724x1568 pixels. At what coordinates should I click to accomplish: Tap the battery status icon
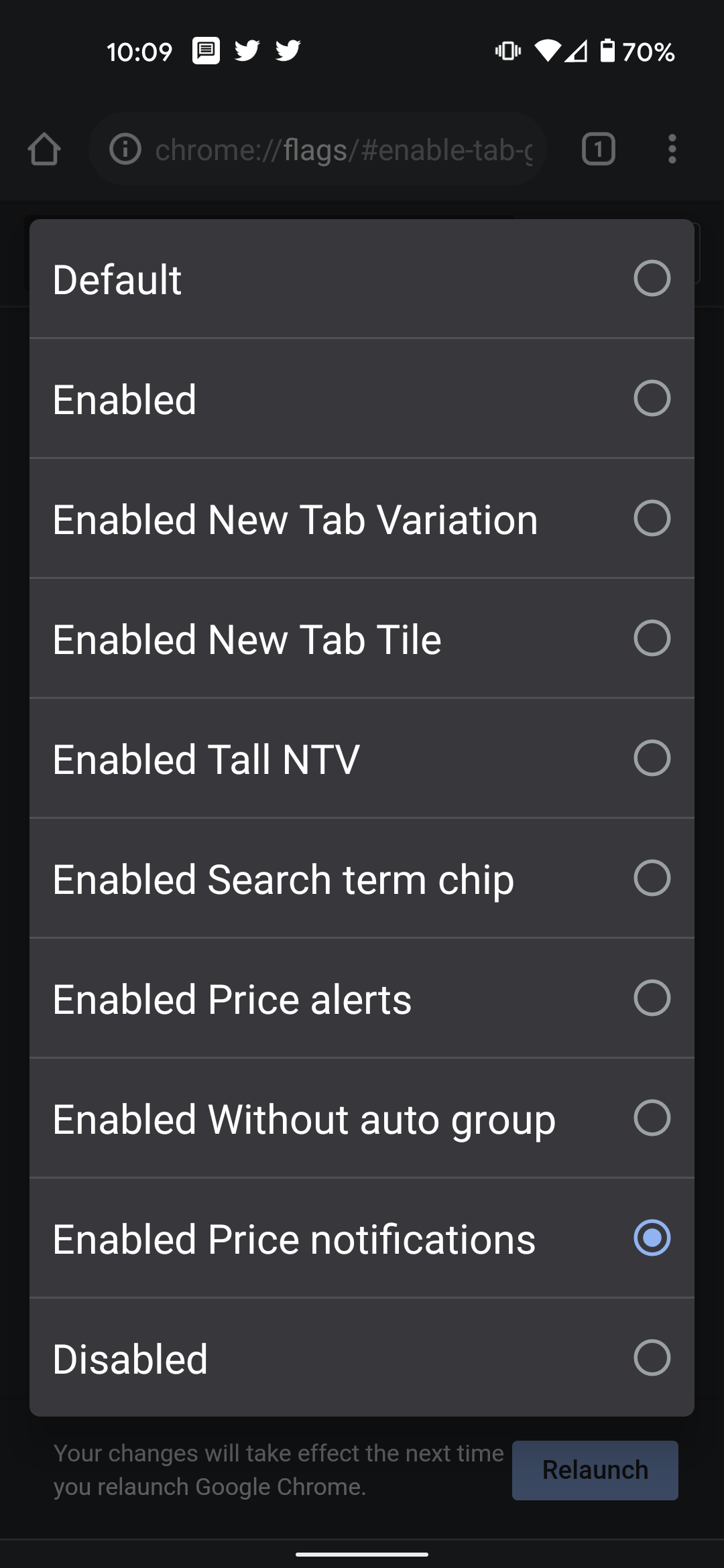607,51
